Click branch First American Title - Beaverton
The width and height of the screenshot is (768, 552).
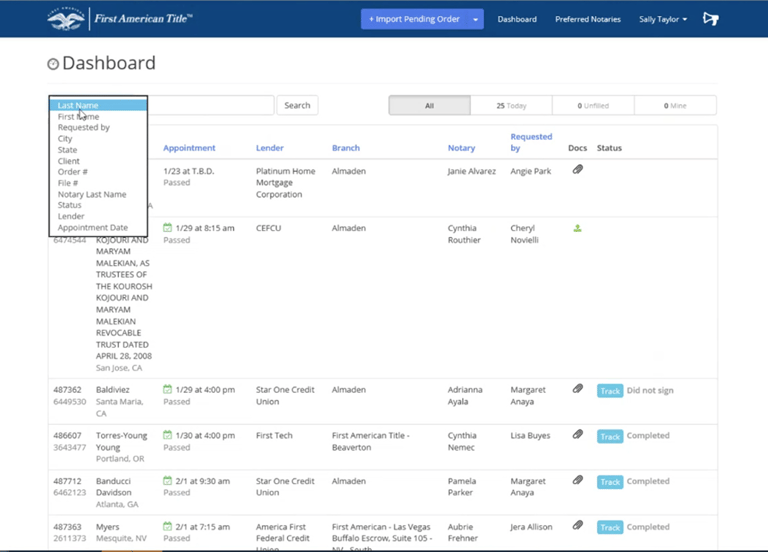[371, 441]
